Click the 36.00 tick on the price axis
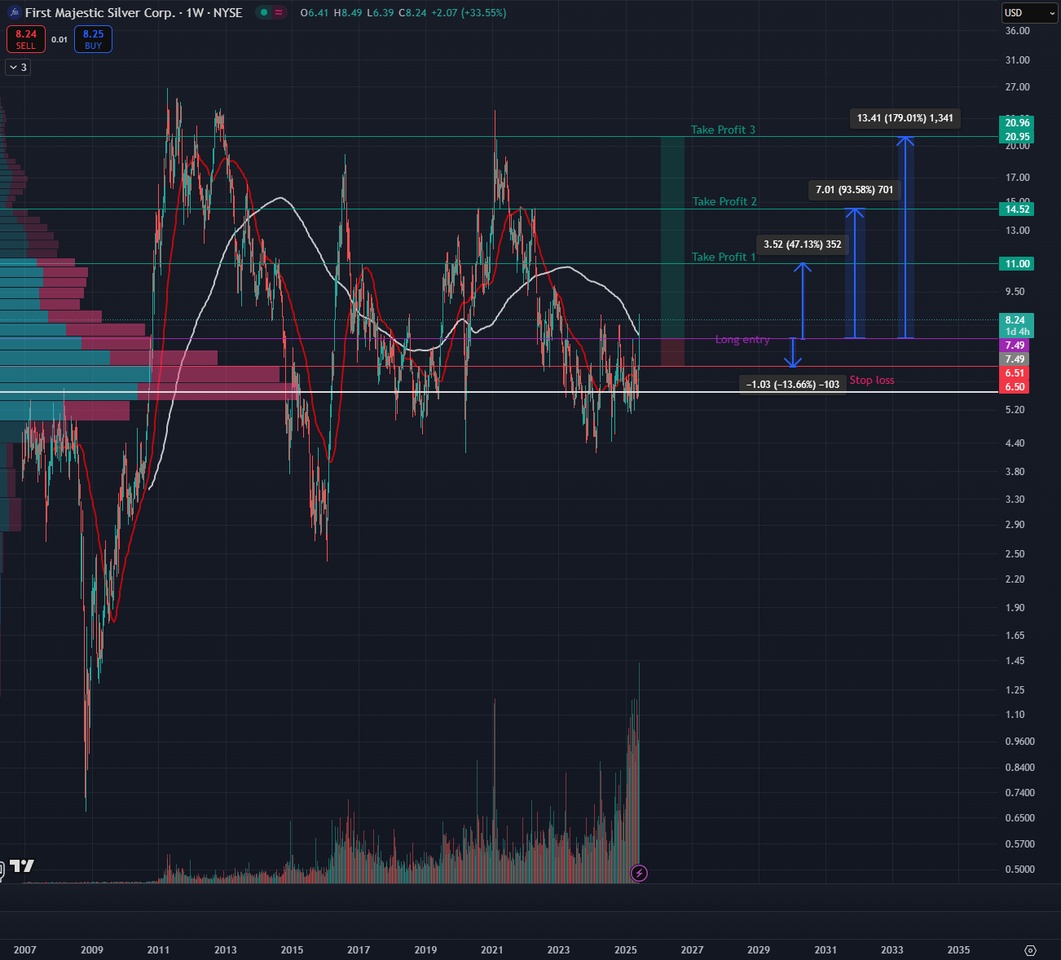Screen dimensions: 1061x960 [x=1018, y=30]
